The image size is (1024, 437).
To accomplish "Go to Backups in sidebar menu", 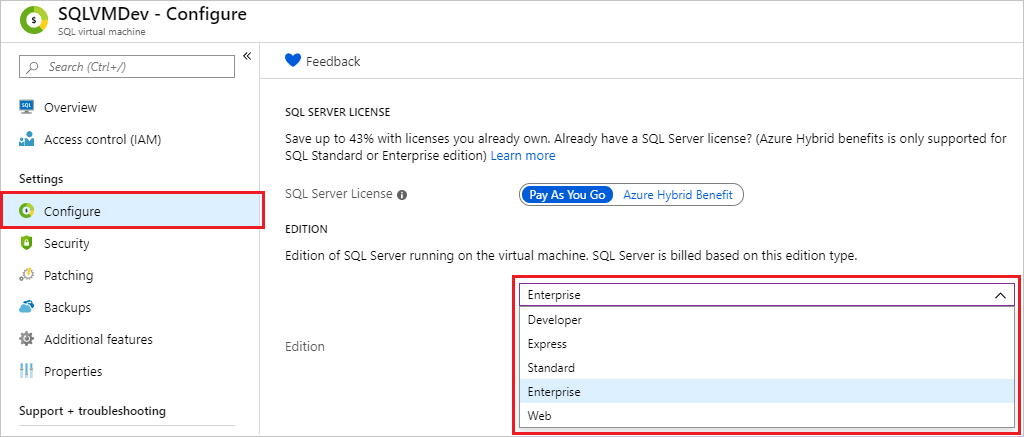I will pyautogui.click(x=67, y=307).
